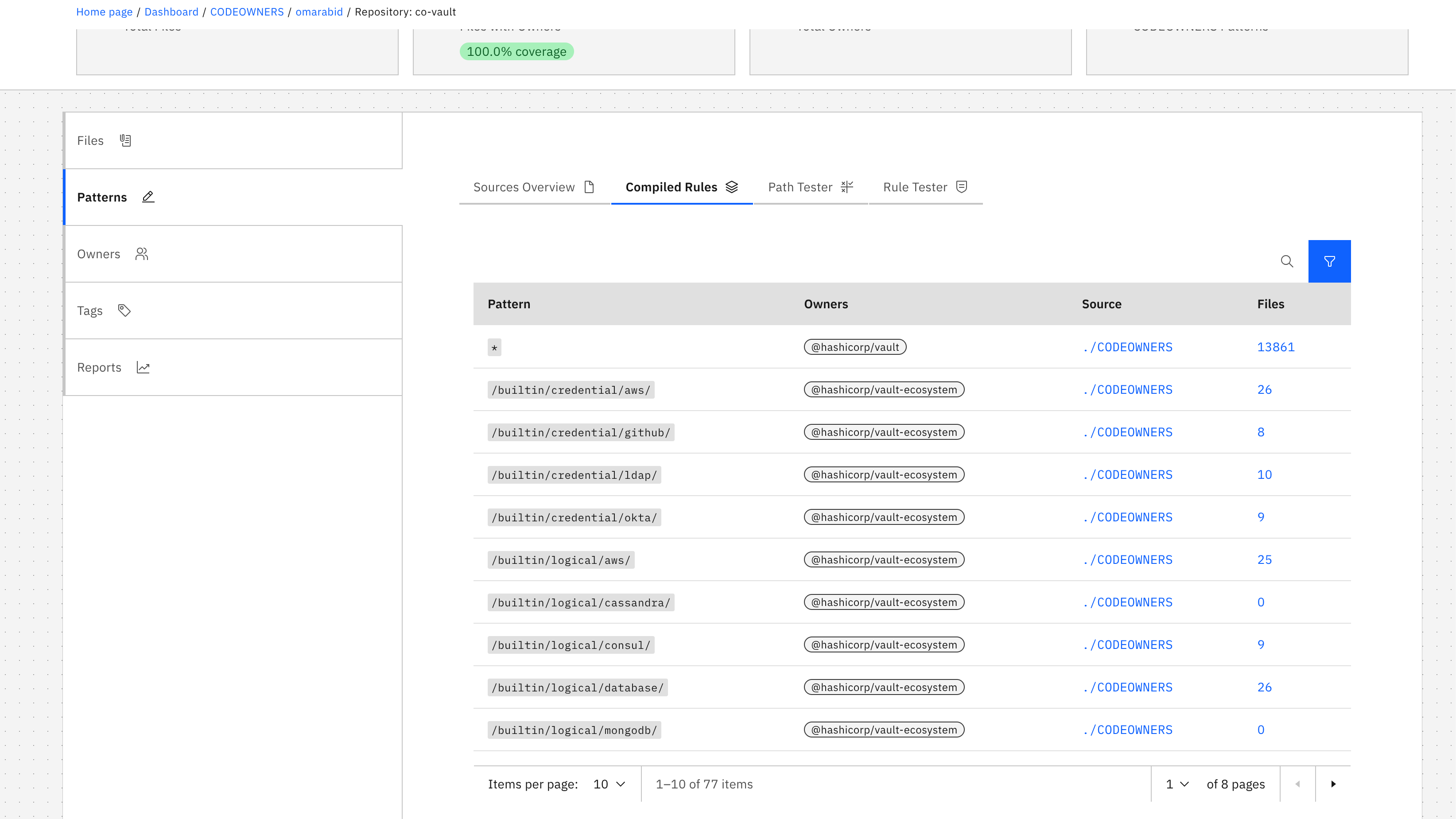Open the page number dropdown showing 1

click(1176, 784)
